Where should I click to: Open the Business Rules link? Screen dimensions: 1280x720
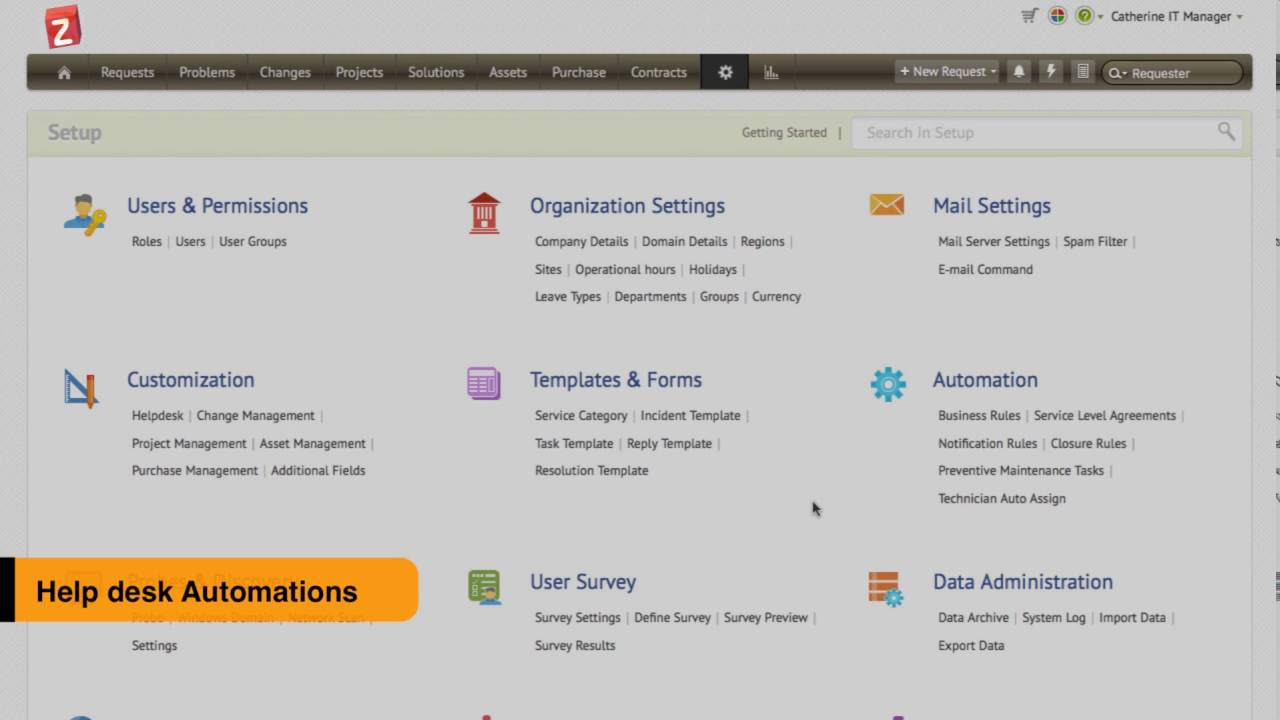(979, 415)
